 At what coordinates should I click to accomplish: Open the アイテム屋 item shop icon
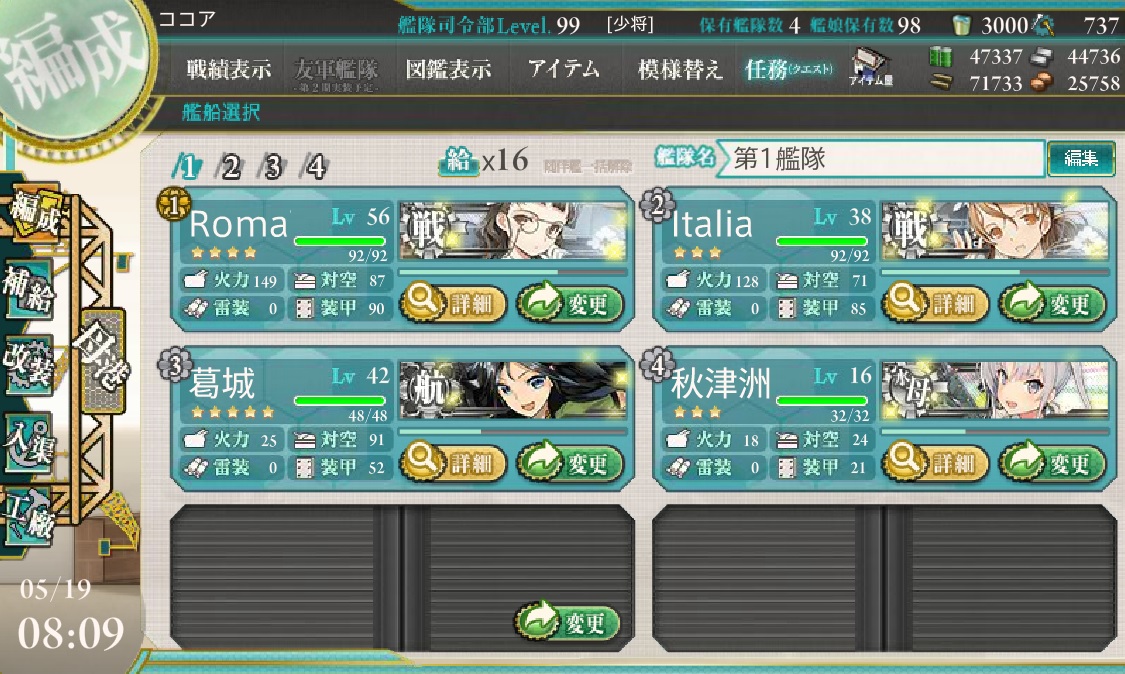click(870, 67)
